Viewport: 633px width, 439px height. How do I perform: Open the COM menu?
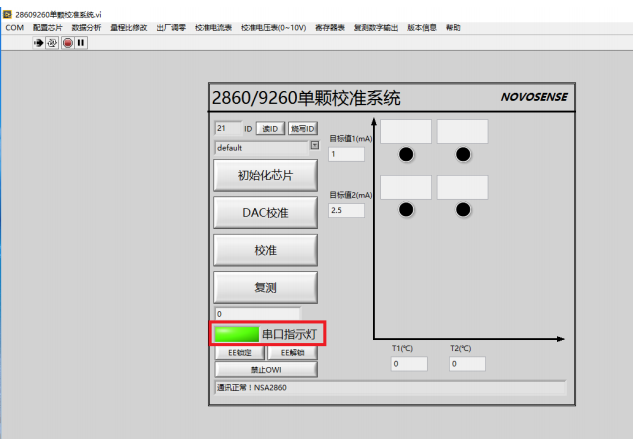14,28
